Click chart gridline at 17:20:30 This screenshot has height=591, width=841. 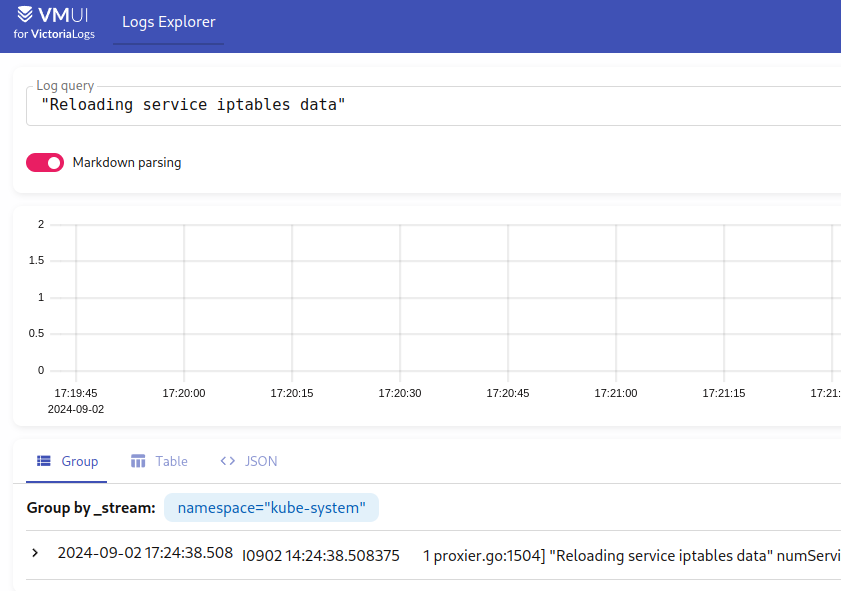(400, 298)
